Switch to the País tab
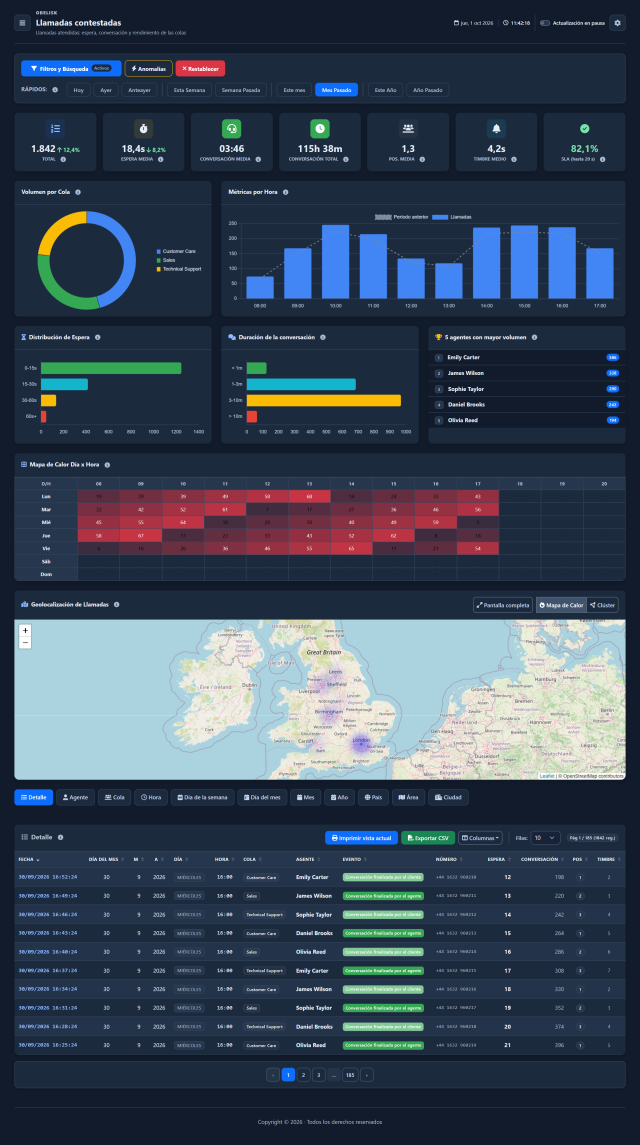Viewport: 640px width, 1145px height. (373, 797)
